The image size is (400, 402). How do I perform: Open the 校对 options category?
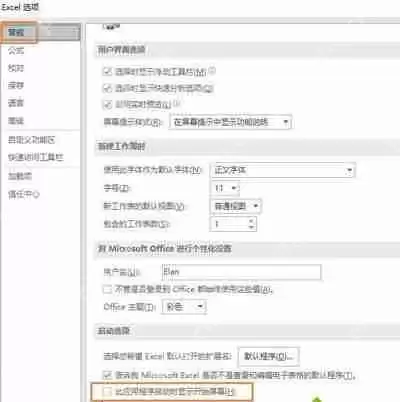(16, 68)
